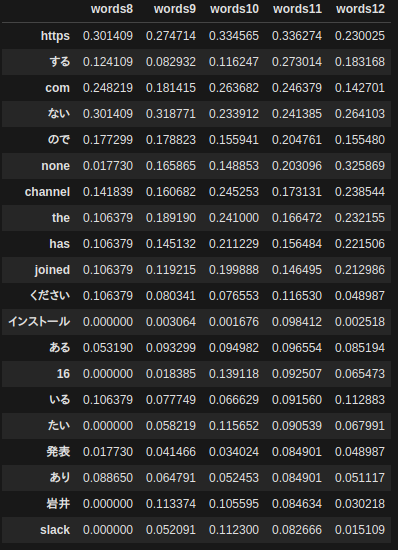Select the 岩井 row label
The image size is (398, 550).
pyautogui.click(x=58, y=504)
